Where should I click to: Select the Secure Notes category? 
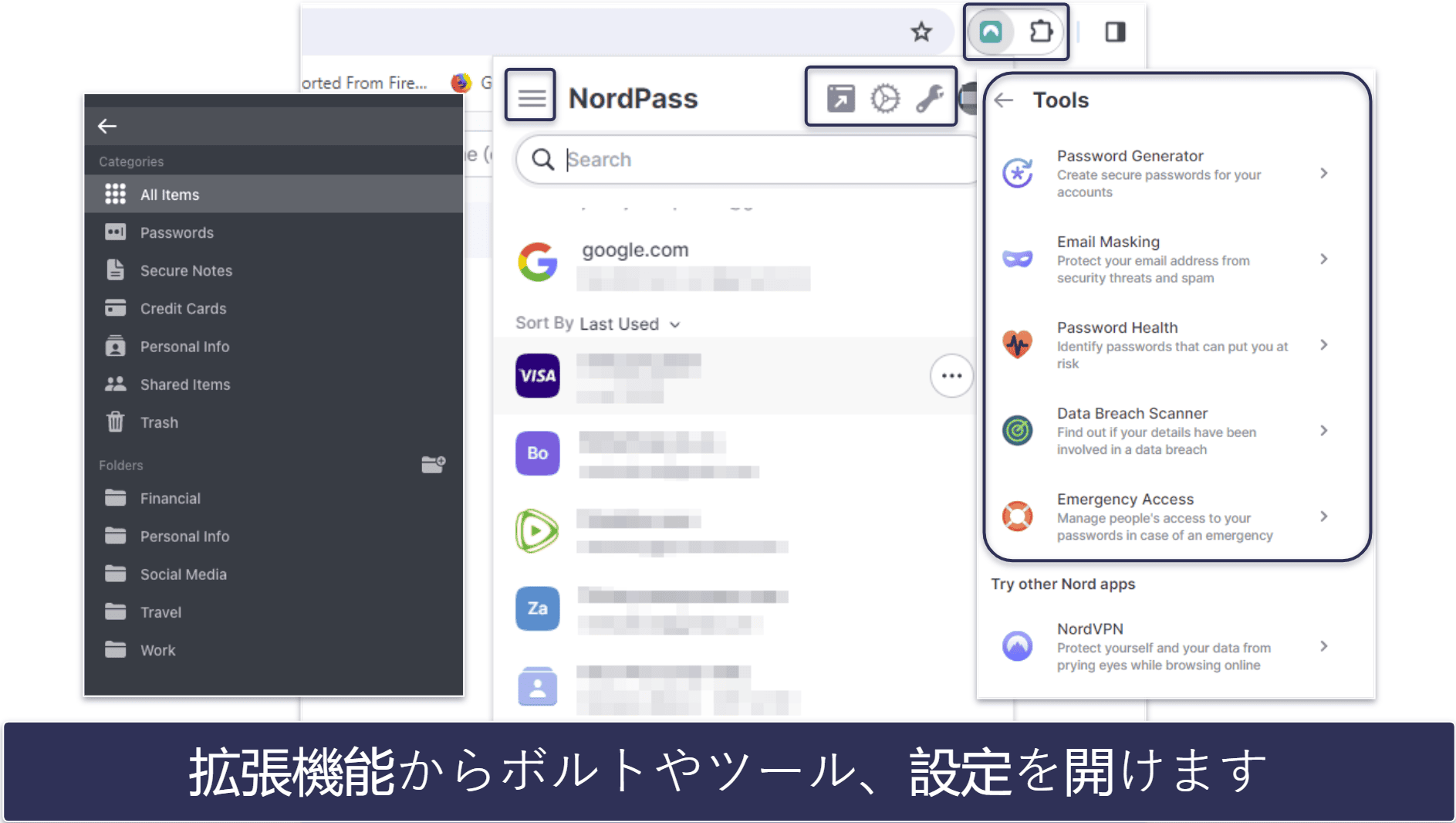(274, 270)
